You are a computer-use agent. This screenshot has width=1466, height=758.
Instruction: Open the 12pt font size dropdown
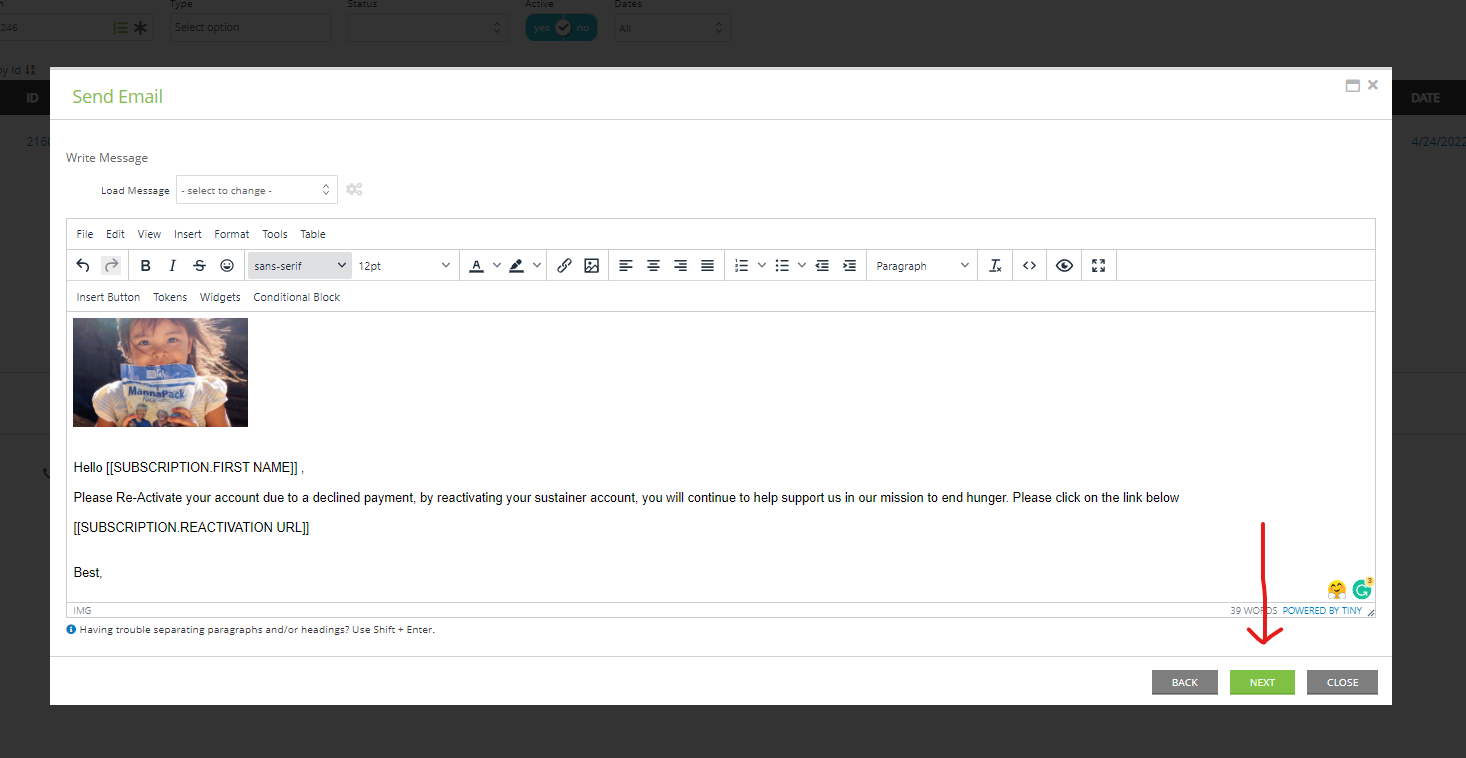(x=403, y=266)
